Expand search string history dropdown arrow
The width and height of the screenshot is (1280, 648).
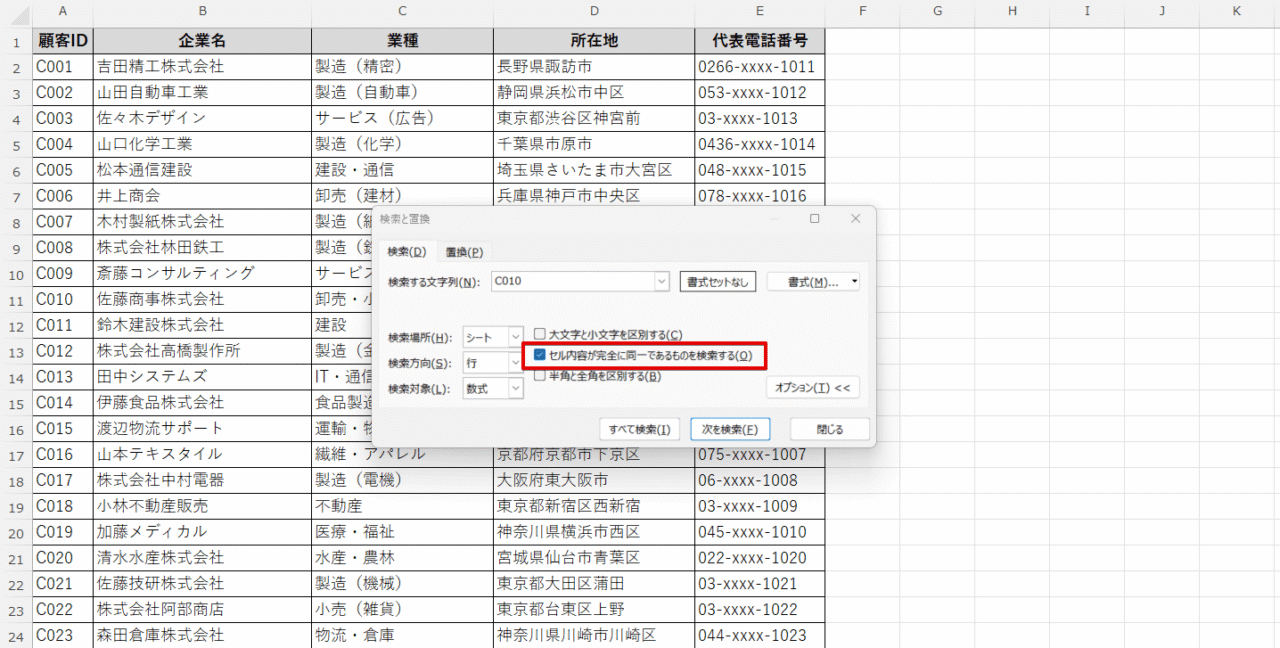(661, 282)
